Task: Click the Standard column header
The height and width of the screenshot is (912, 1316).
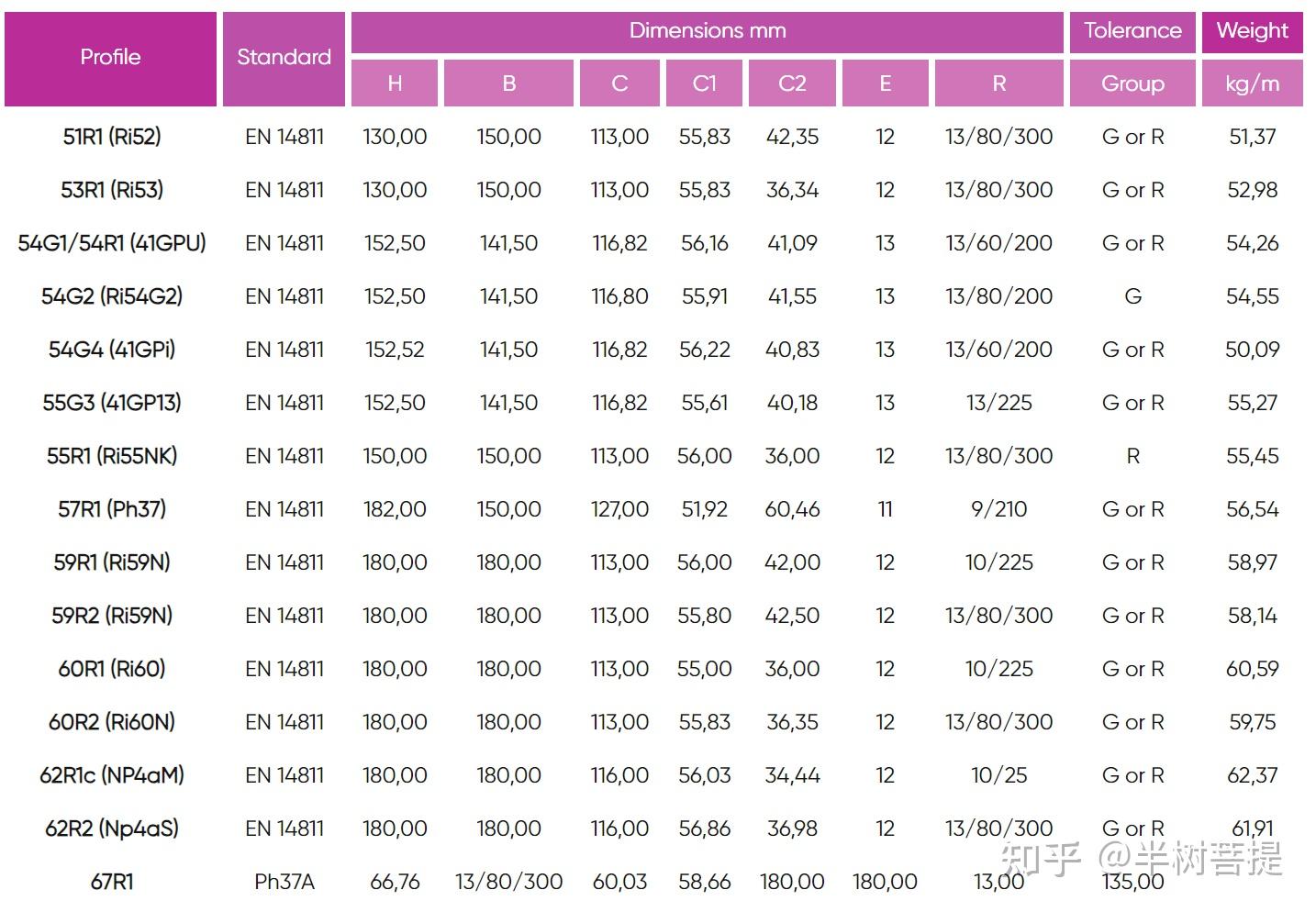Action: point(284,58)
